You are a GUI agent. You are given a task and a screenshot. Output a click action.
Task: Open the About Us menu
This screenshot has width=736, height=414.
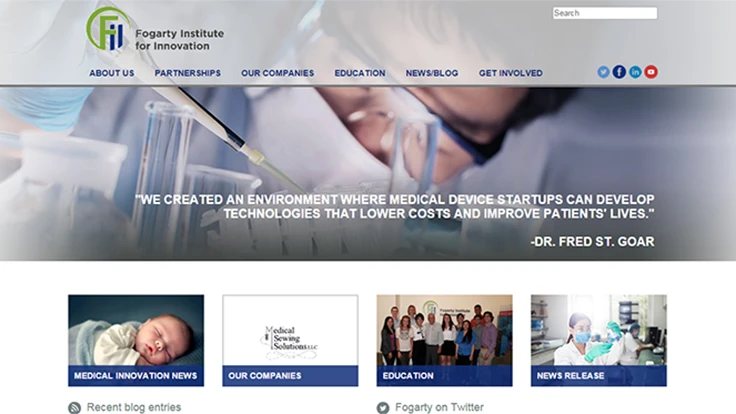(112, 73)
